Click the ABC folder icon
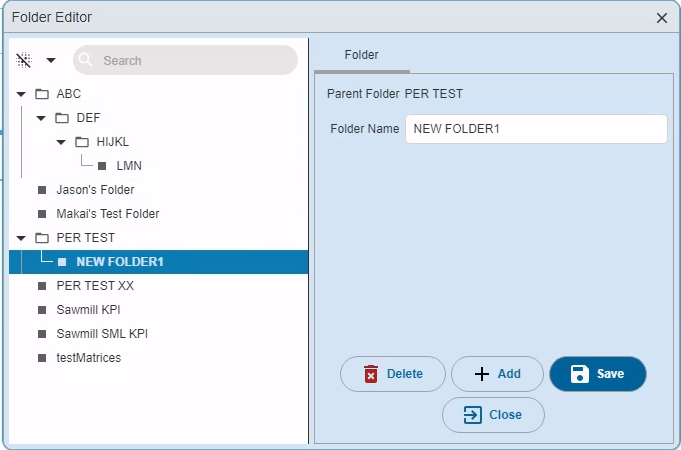681x450 pixels. (42, 94)
